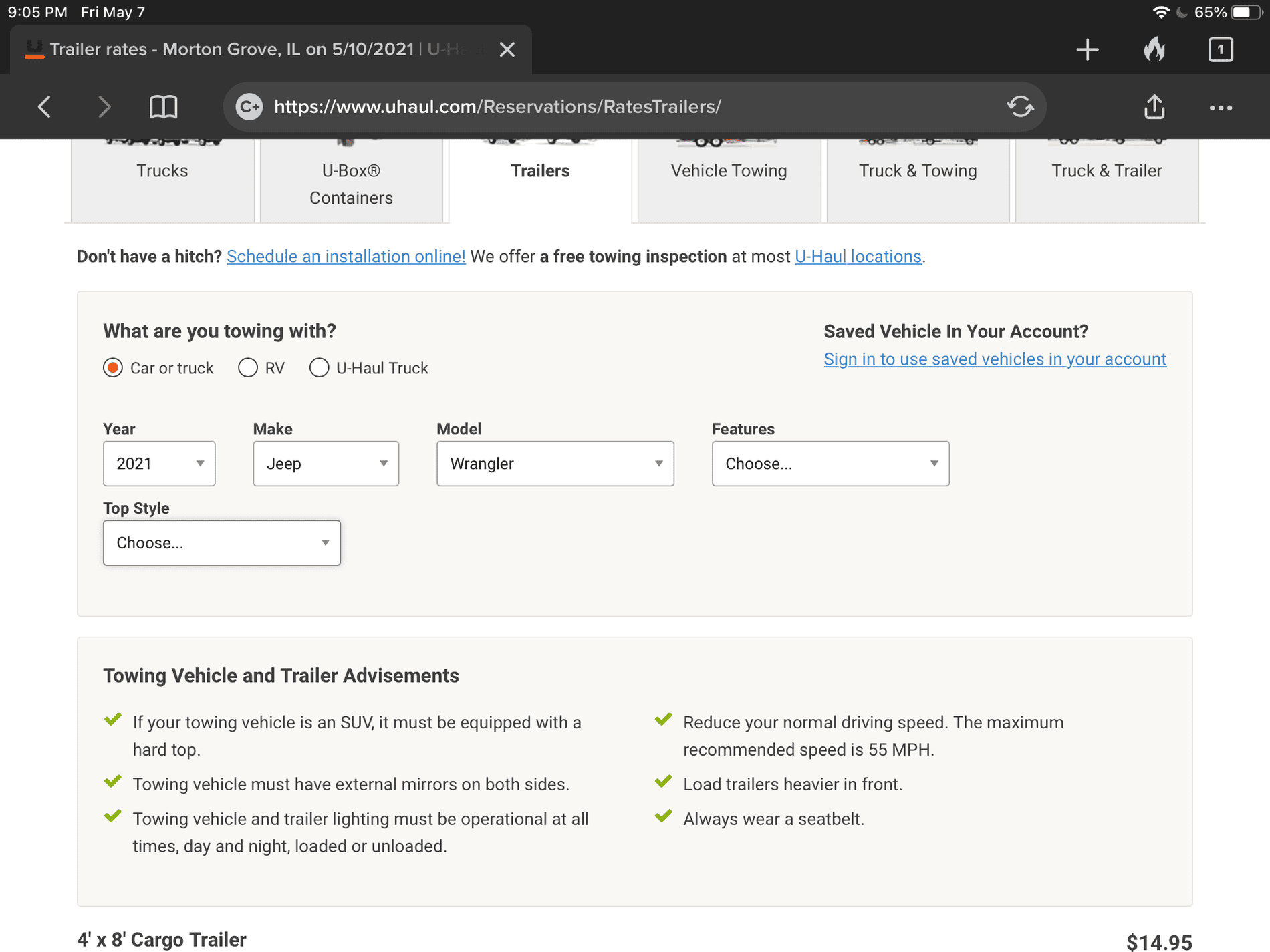The image size is (1270, 952).
Task: Switch to the Truck & Towing tab
Action: (918, 180)
